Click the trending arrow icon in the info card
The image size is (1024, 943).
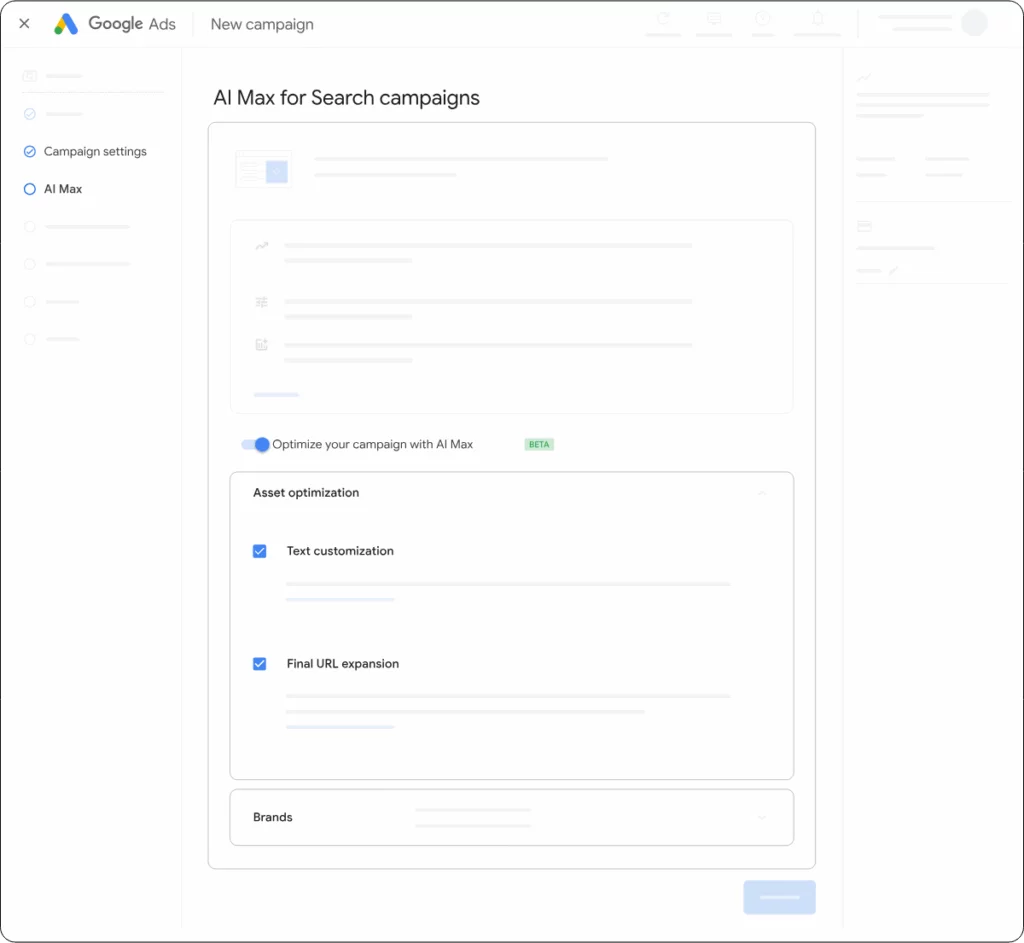pos(262,245)
